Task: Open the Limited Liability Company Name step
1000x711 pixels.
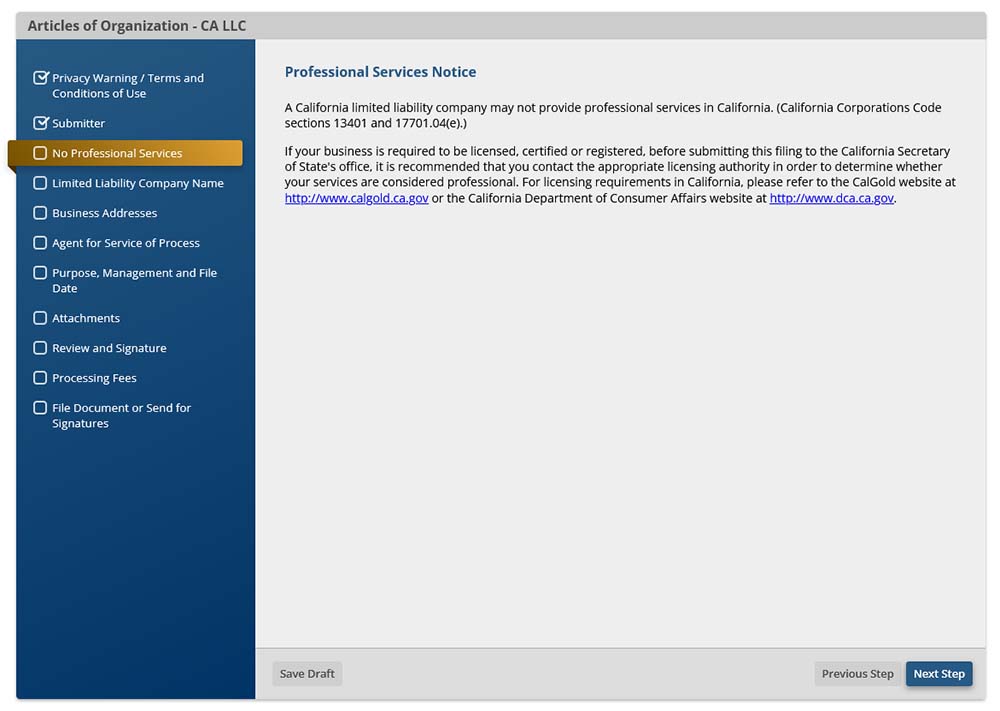Action: pos(138,183)
